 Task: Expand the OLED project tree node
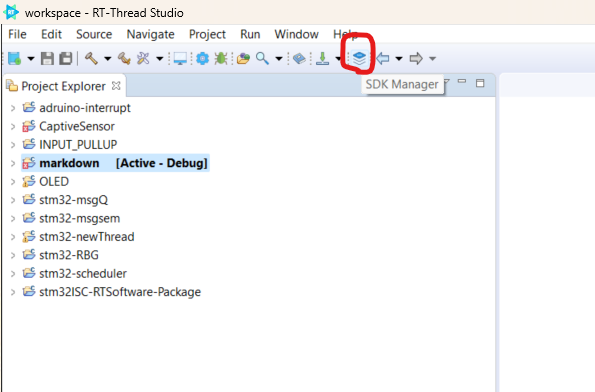click(13, 181)
